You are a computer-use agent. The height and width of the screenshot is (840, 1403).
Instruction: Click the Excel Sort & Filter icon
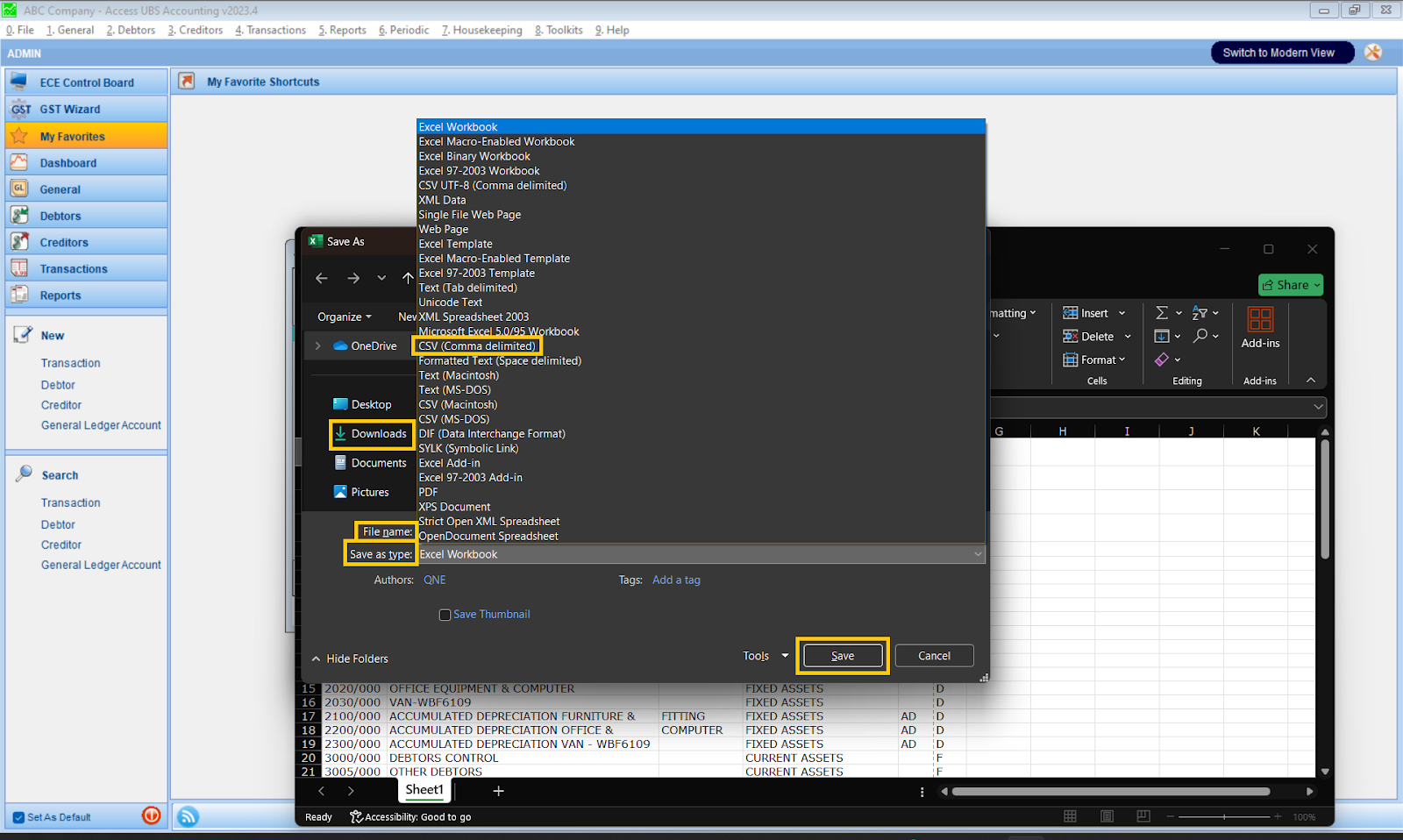point(1200,313)
